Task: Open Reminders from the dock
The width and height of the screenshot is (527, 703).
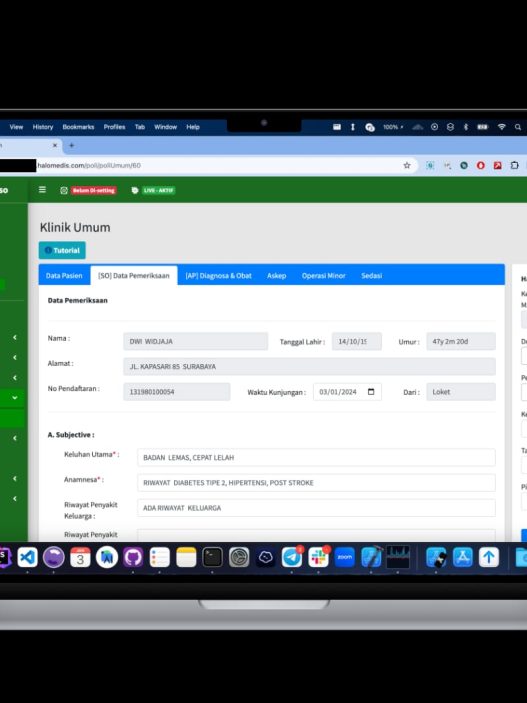Action: [160, 557]
